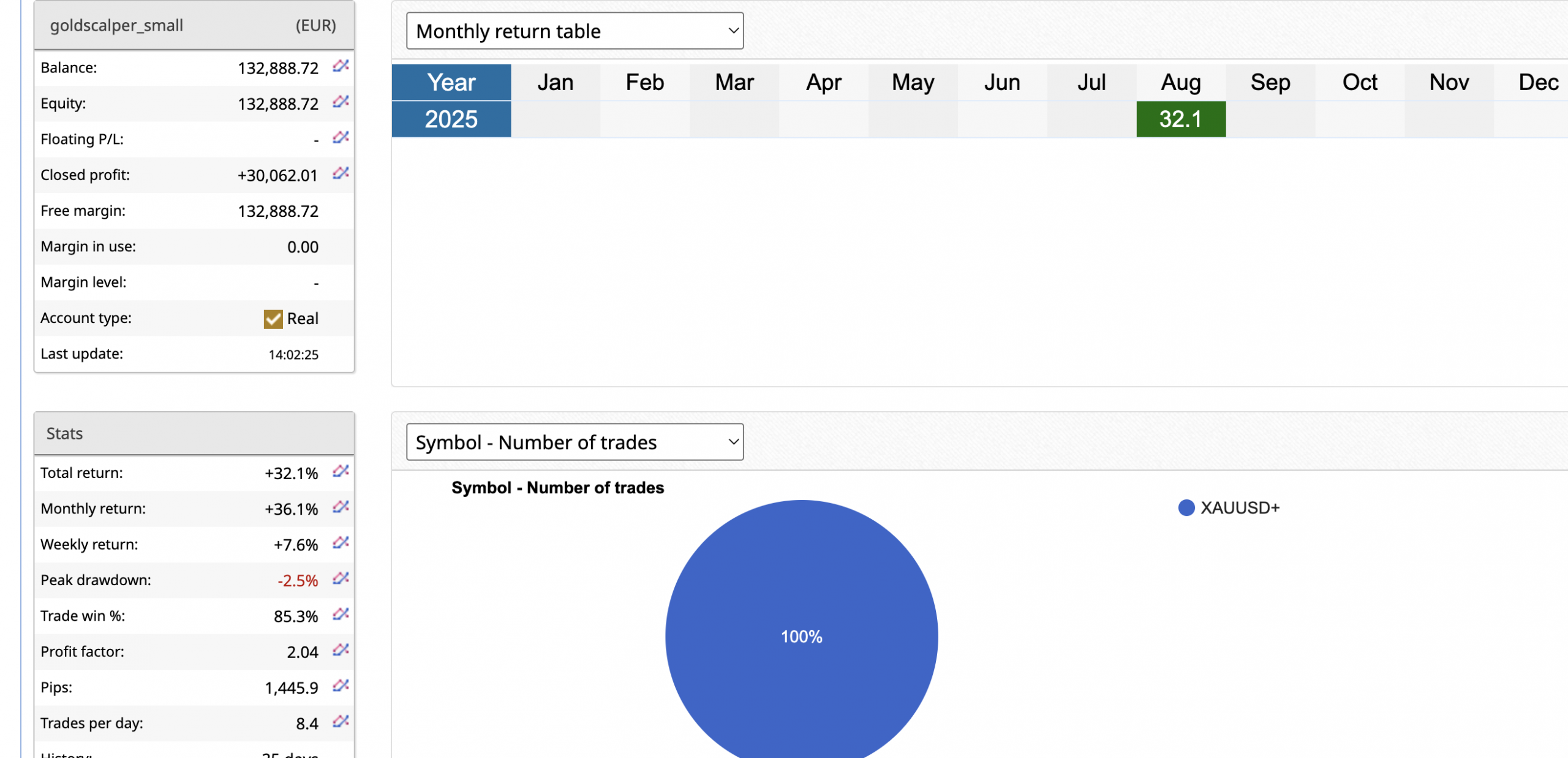Click the chart icon beside Equity
Viewport: 1568px width, 758px height.
point(341,102)
